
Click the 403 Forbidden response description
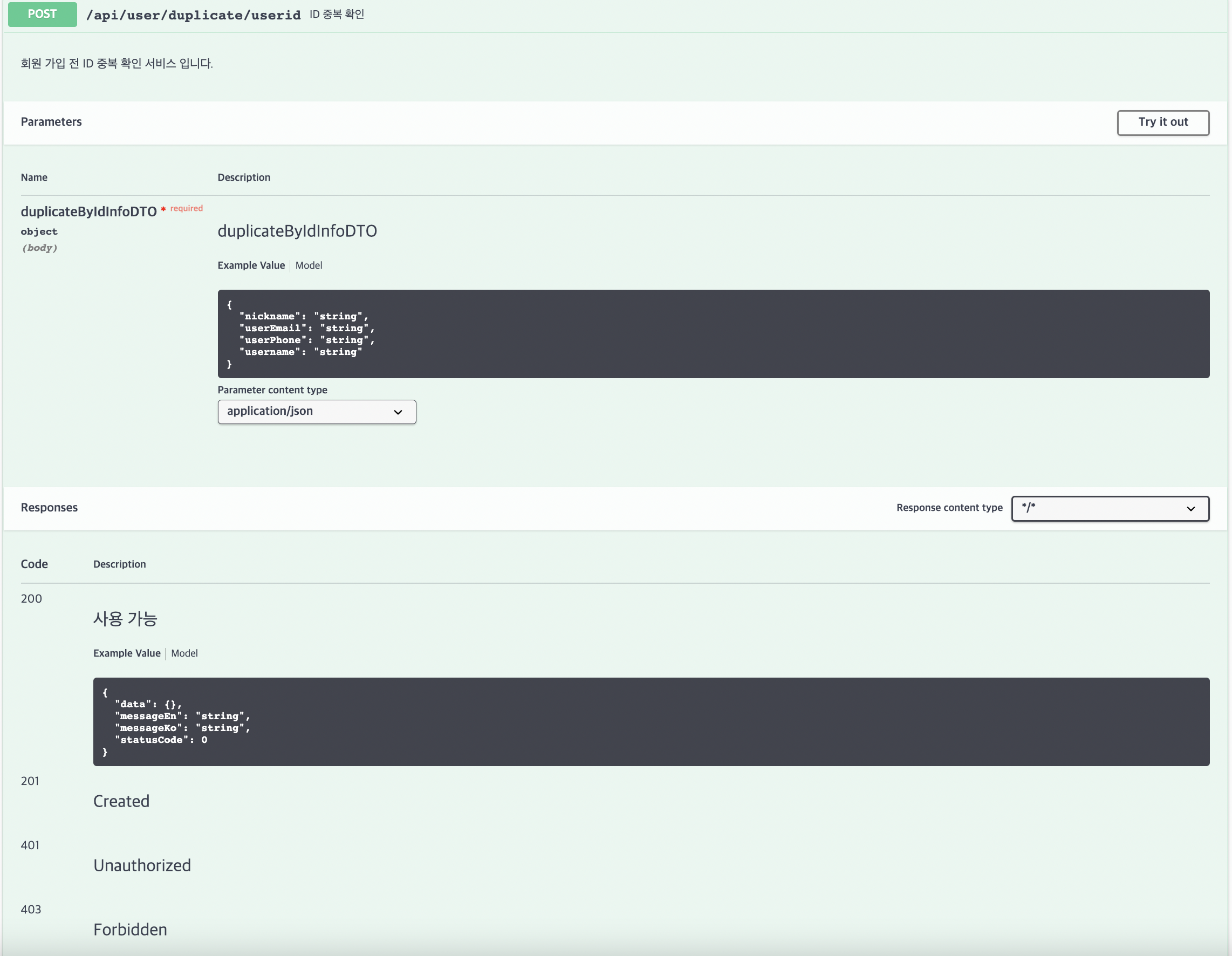point(131,929)
